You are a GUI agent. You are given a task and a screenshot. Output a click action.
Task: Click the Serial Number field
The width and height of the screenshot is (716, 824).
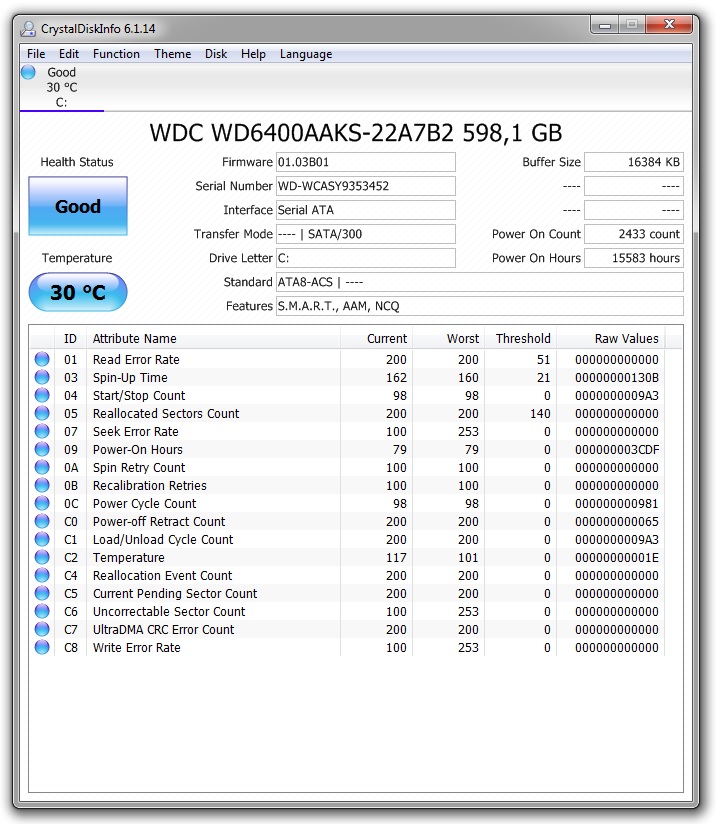click(x=366, y=186)
